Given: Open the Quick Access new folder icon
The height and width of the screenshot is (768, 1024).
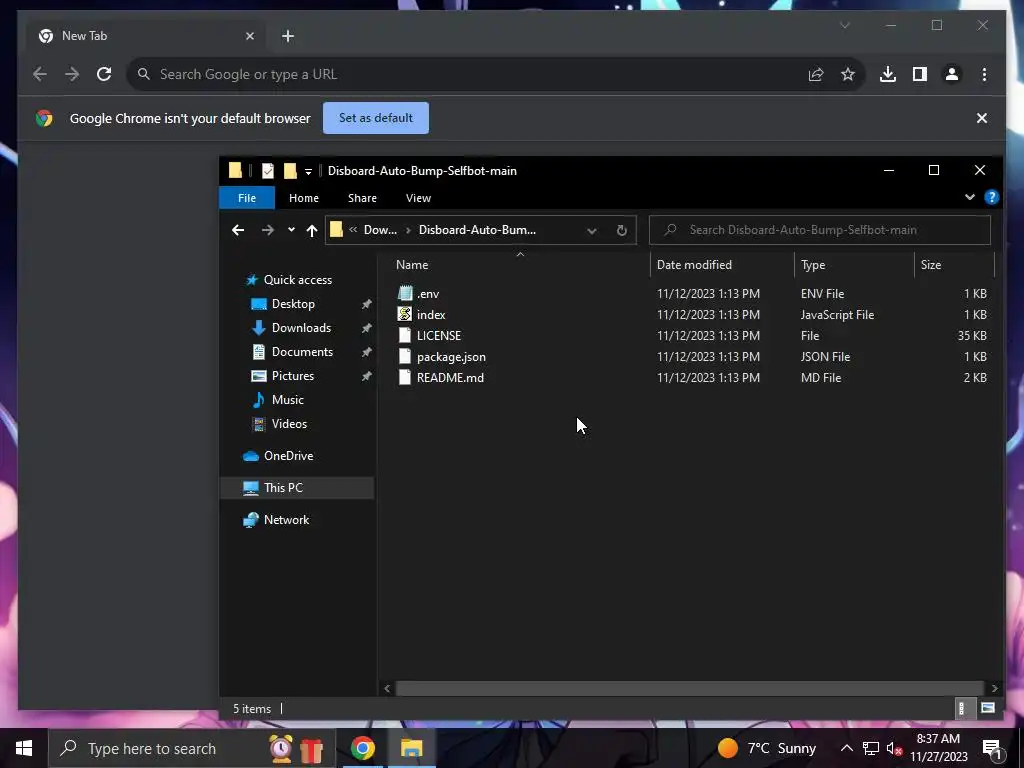Looking at the screenshot, I should tap(290, 171).
